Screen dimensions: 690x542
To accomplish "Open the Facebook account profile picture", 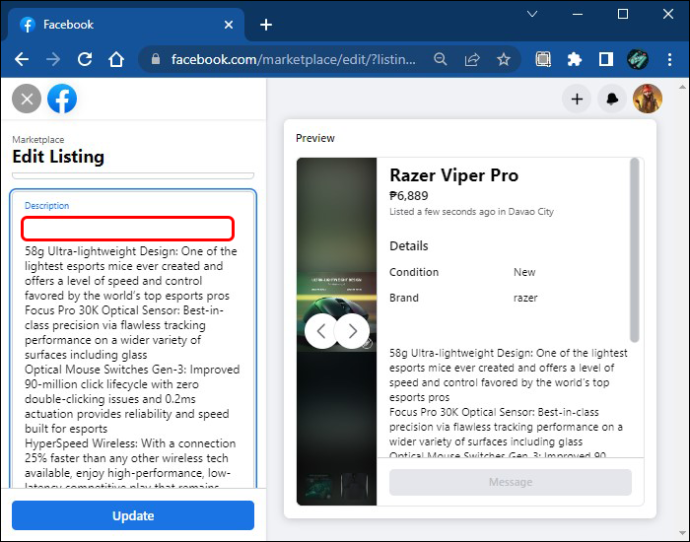I will (647, 99).
